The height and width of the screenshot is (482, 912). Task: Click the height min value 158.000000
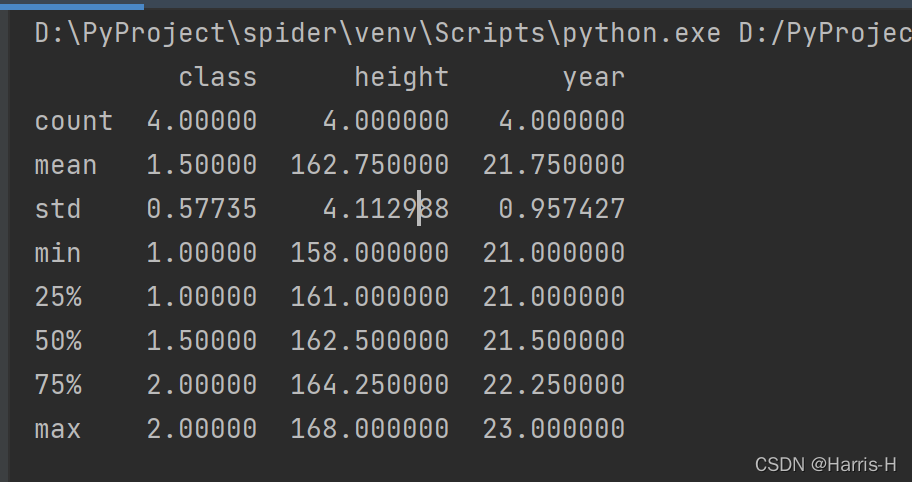click(369, 252)
